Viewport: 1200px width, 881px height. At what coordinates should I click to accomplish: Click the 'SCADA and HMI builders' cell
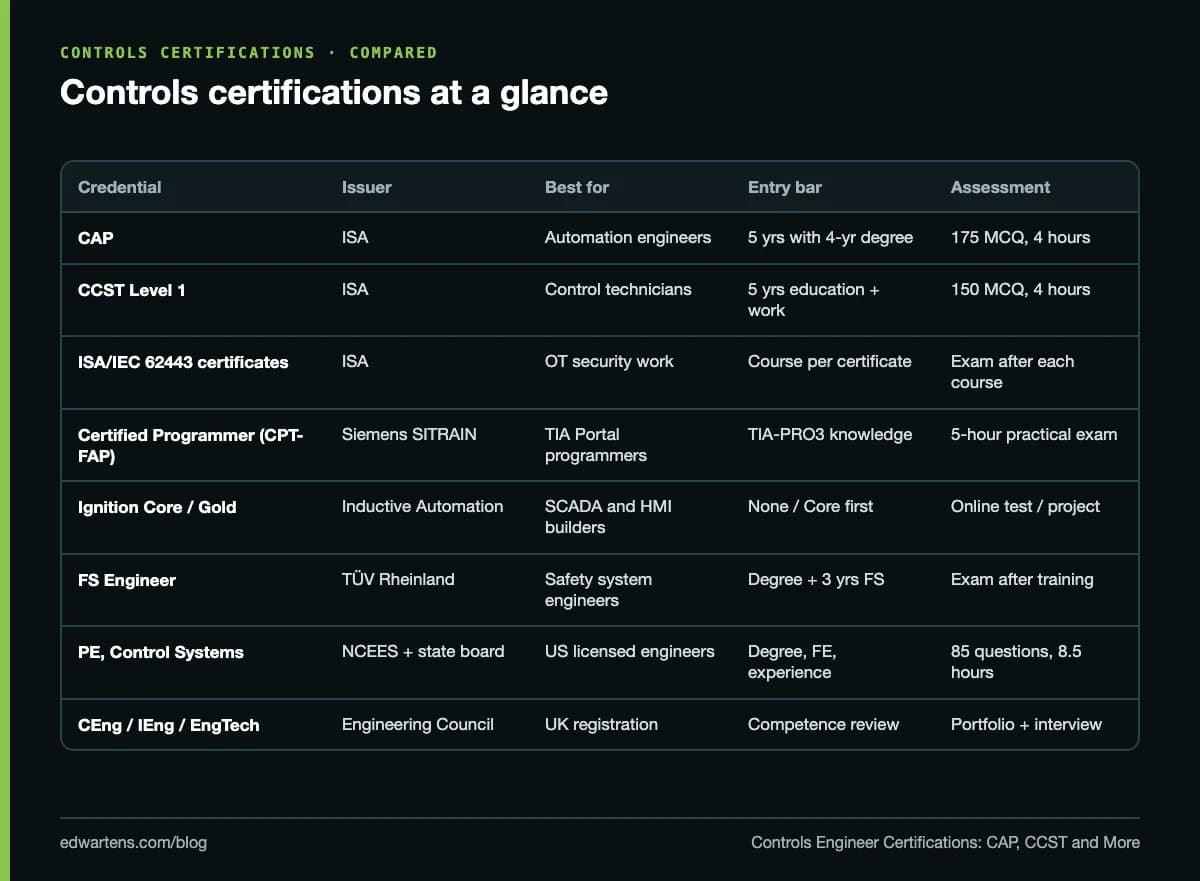click(x=608, y=517)
